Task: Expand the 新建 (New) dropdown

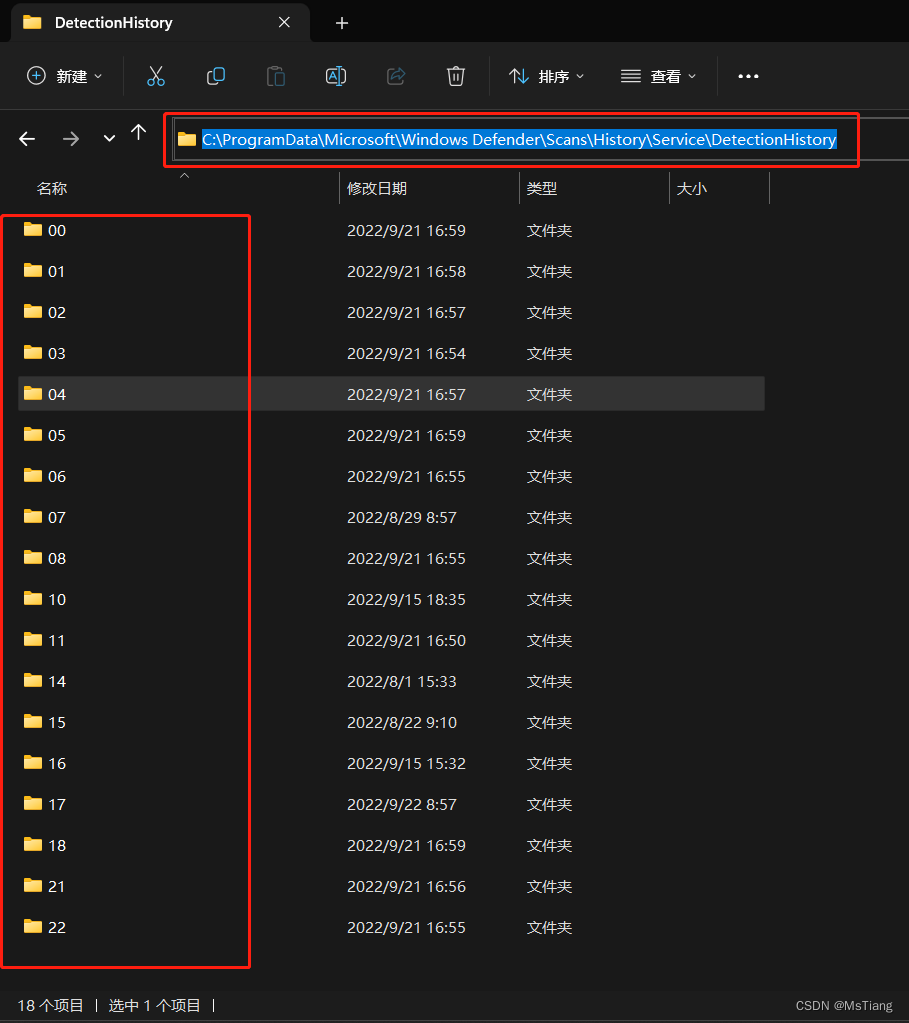Action: click(x=65, y=76)
